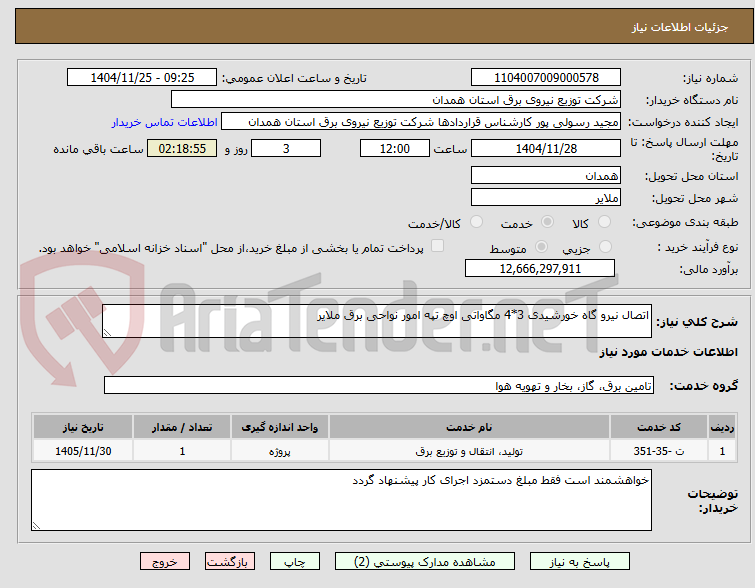Click the طبقه بندی موضوعی label
Image resolution: width=755 pixels, height=588 pixels.
point(685,222)
